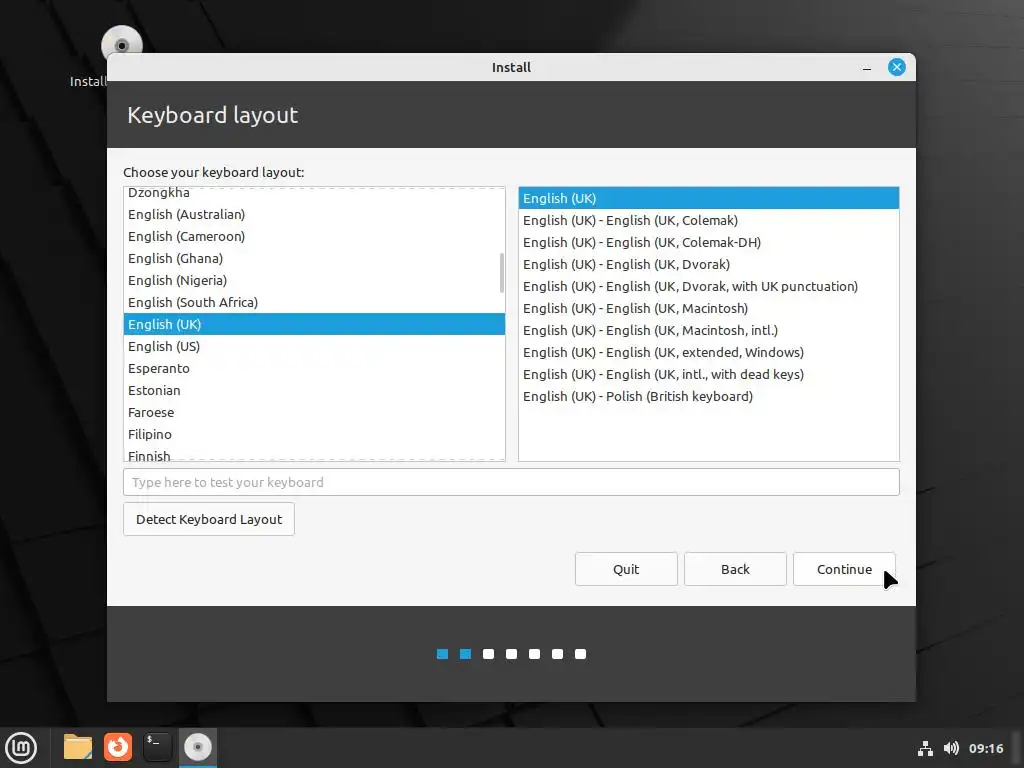Image resolution: width=1024 pixels, height=768 pixels.
Task: Select Filipino layout
Action: [314, 434]
